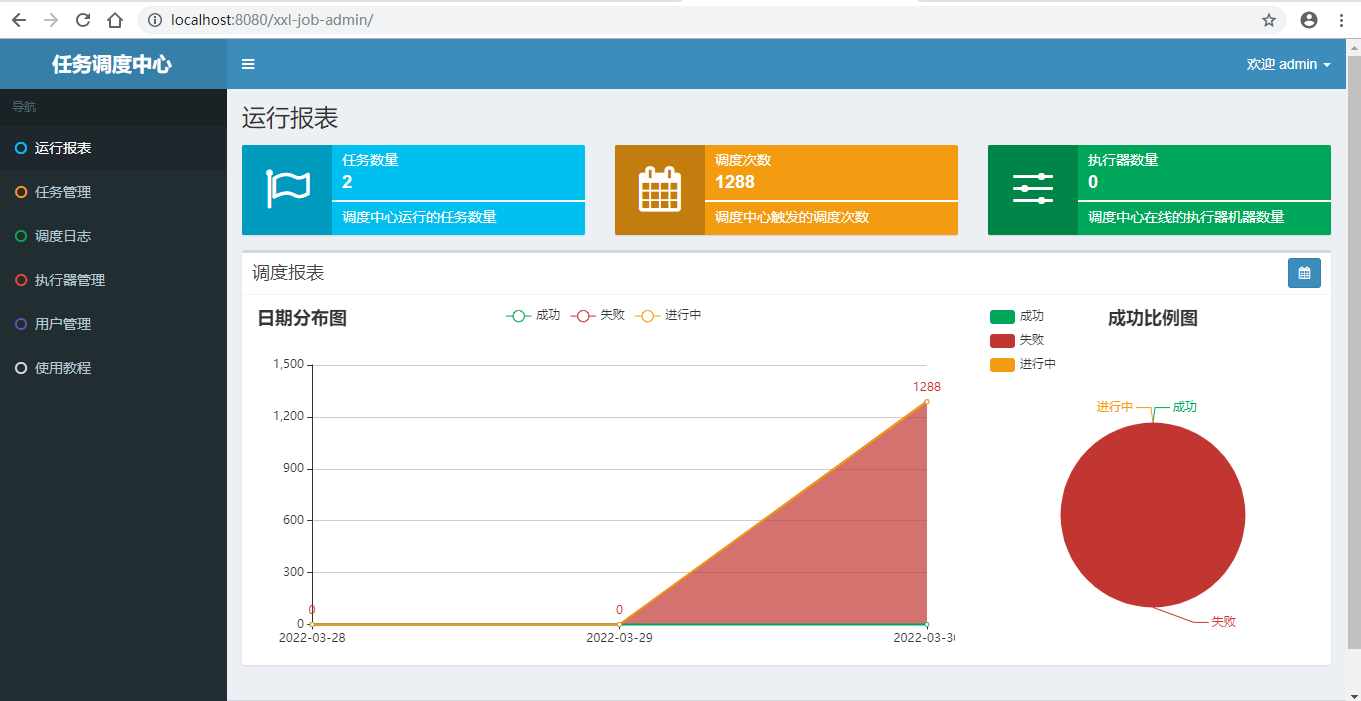Open the browser three-dot menu

1341,19
